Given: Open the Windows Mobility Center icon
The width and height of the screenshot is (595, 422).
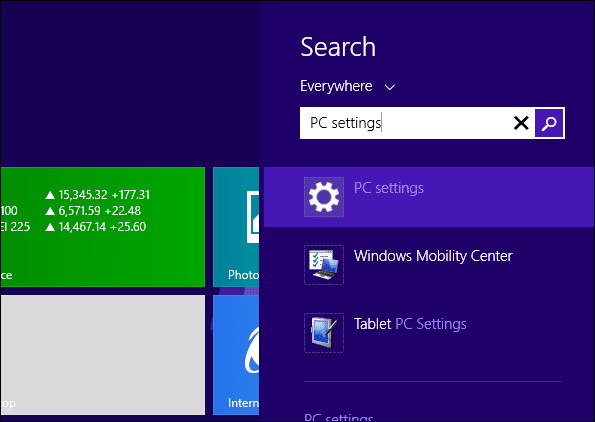Looking at the screenshot, I should [324, 265].
